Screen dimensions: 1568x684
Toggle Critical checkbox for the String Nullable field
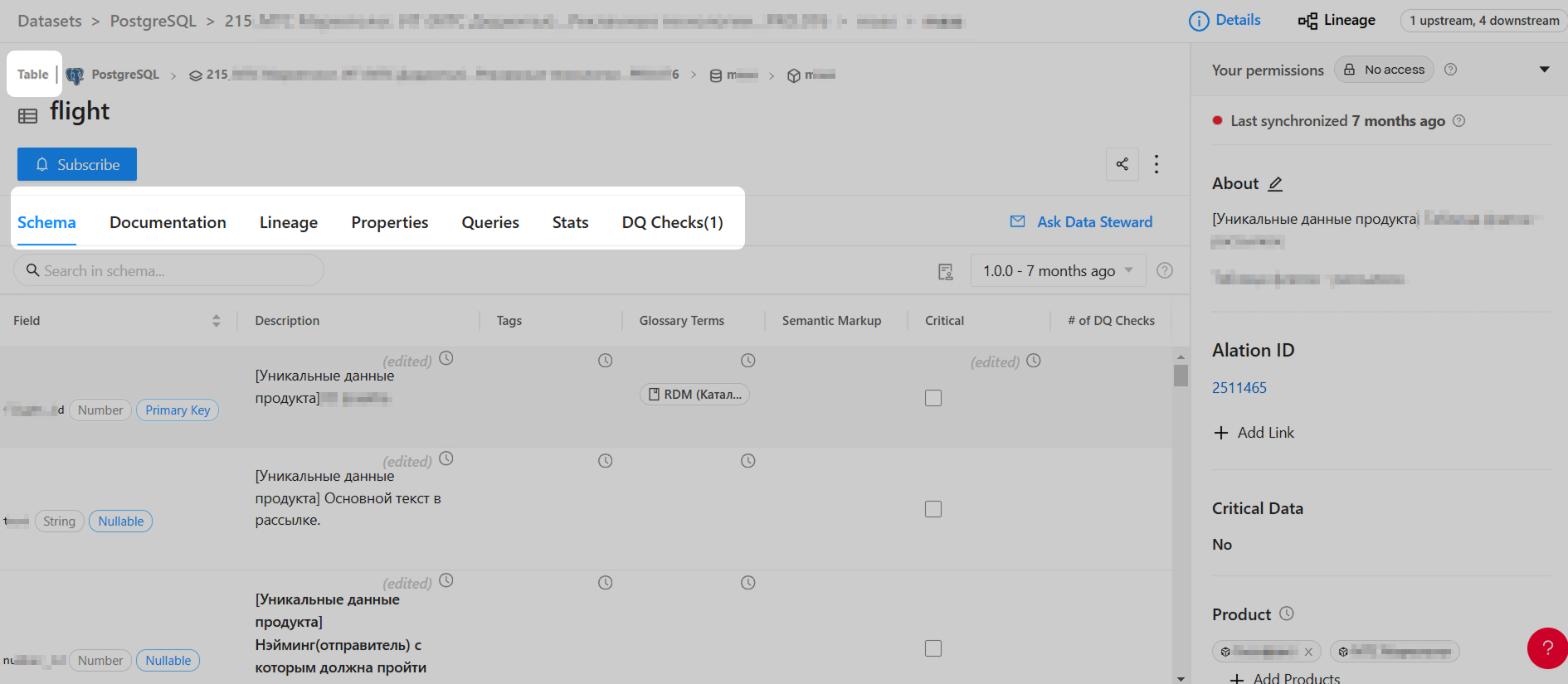[x=933, y=509]
